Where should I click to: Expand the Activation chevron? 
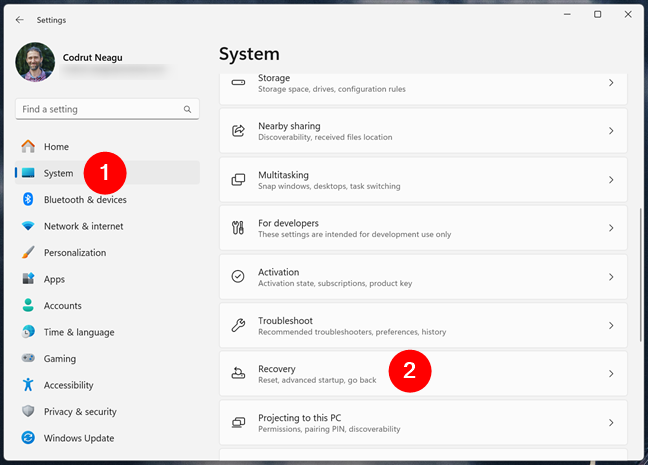611,277
